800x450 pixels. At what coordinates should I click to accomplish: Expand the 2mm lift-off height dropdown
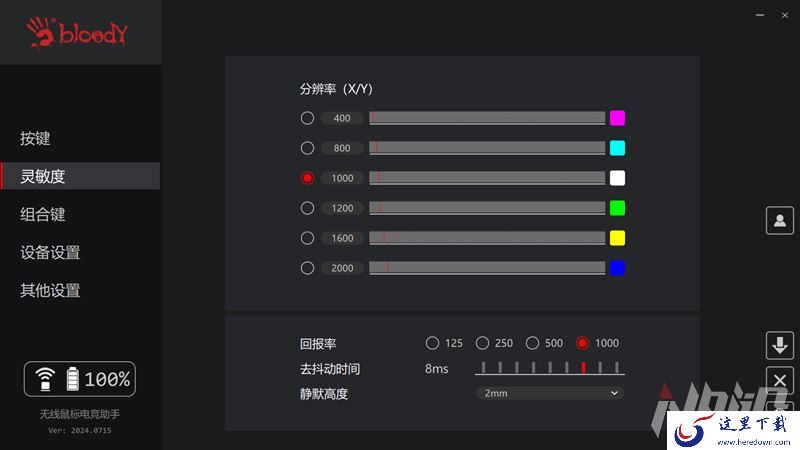[x=549, y=393]
